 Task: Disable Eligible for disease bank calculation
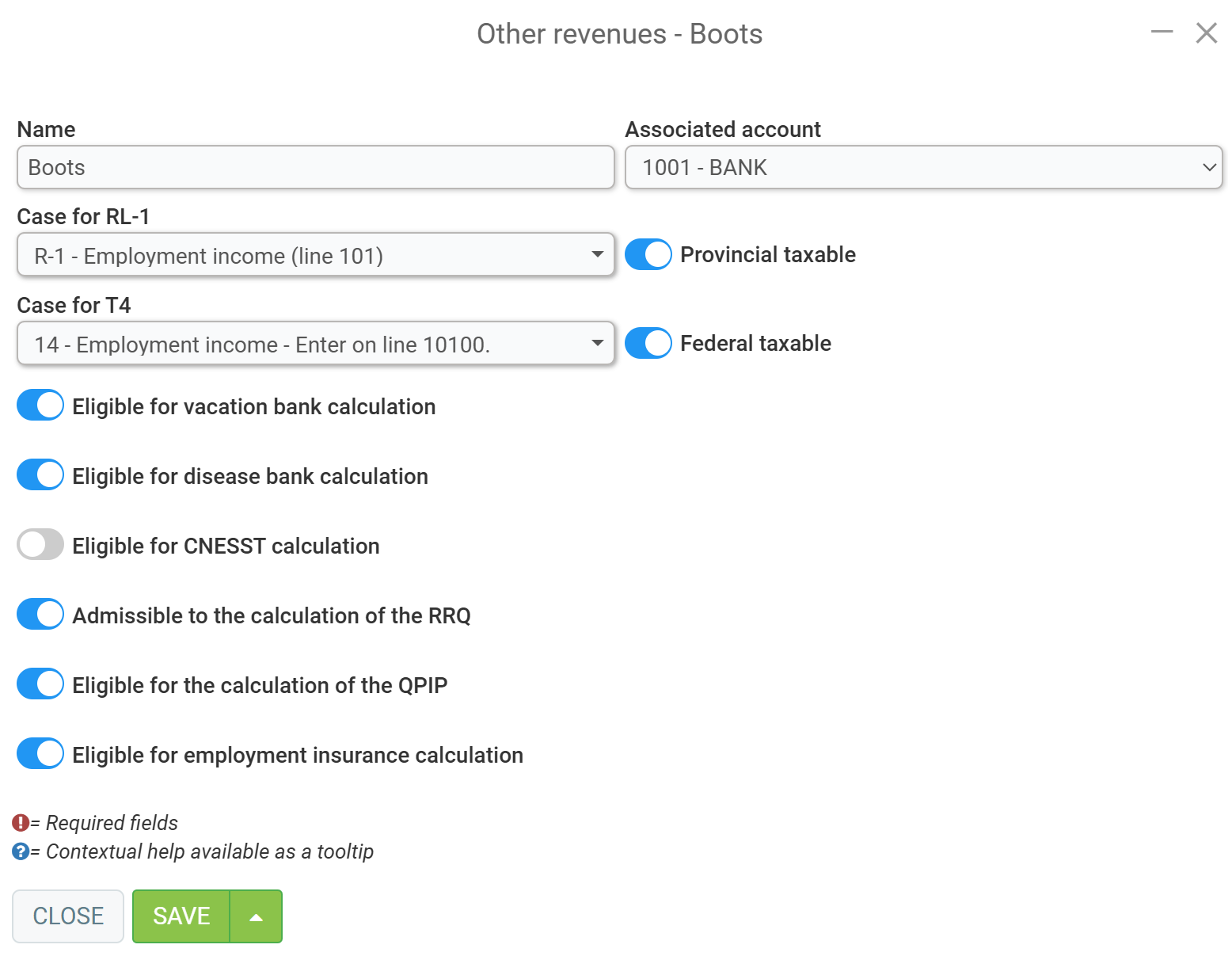tap(40, 474)
